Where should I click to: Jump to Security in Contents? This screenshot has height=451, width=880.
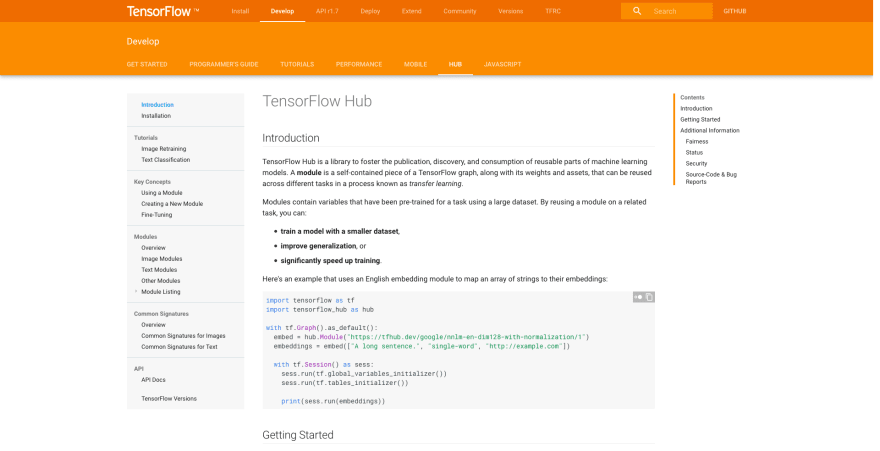coord(696,164)
